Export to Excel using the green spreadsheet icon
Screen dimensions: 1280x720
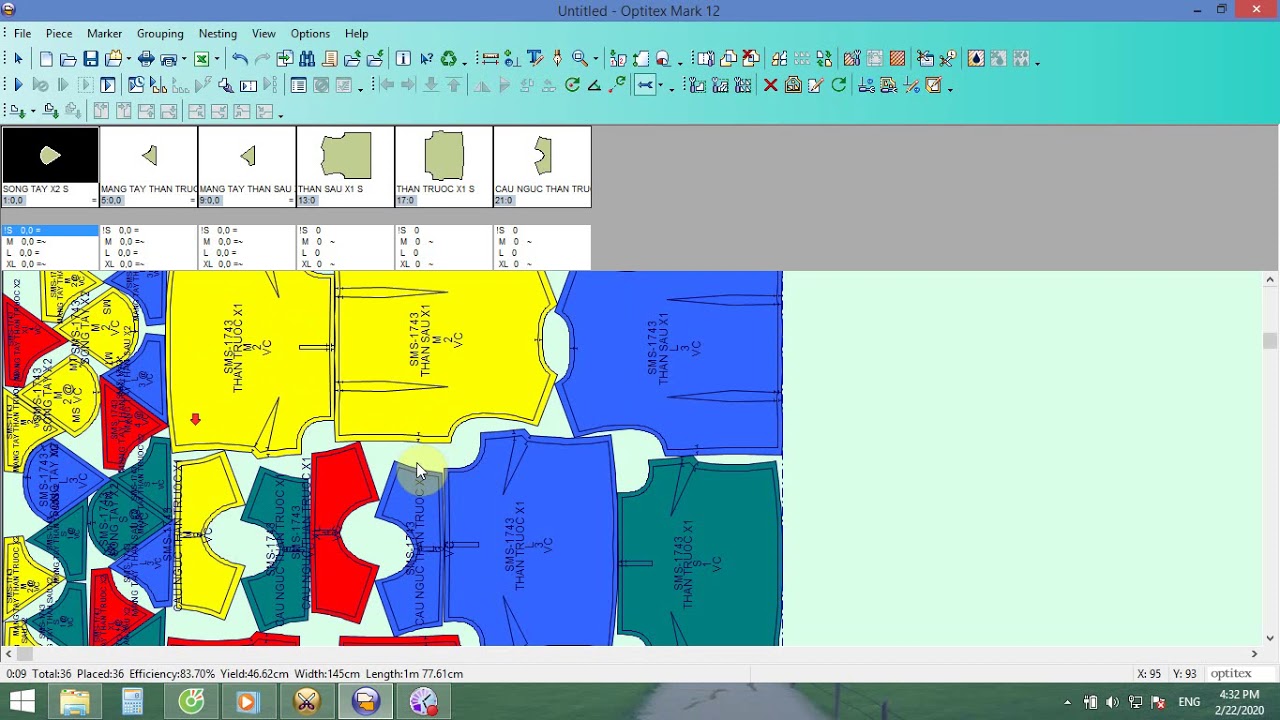tap(201, 59)
